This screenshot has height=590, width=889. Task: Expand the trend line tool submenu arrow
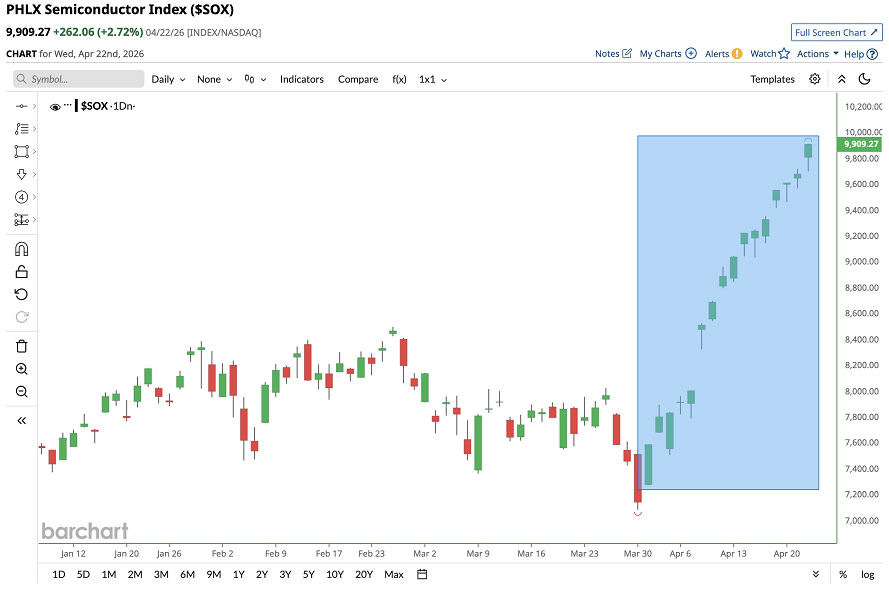tap(34, 106)
